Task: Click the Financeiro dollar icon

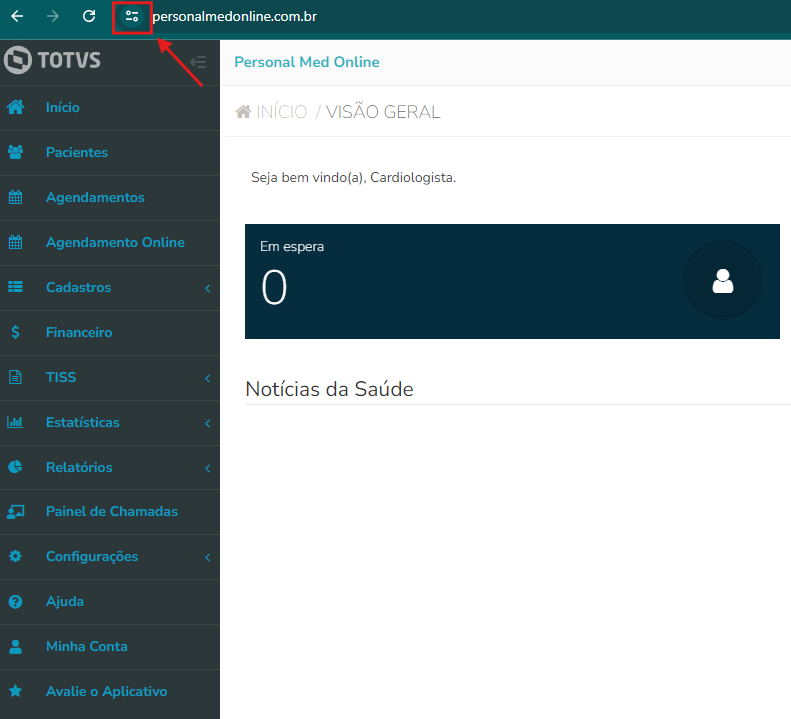Action: click(15, 332)
